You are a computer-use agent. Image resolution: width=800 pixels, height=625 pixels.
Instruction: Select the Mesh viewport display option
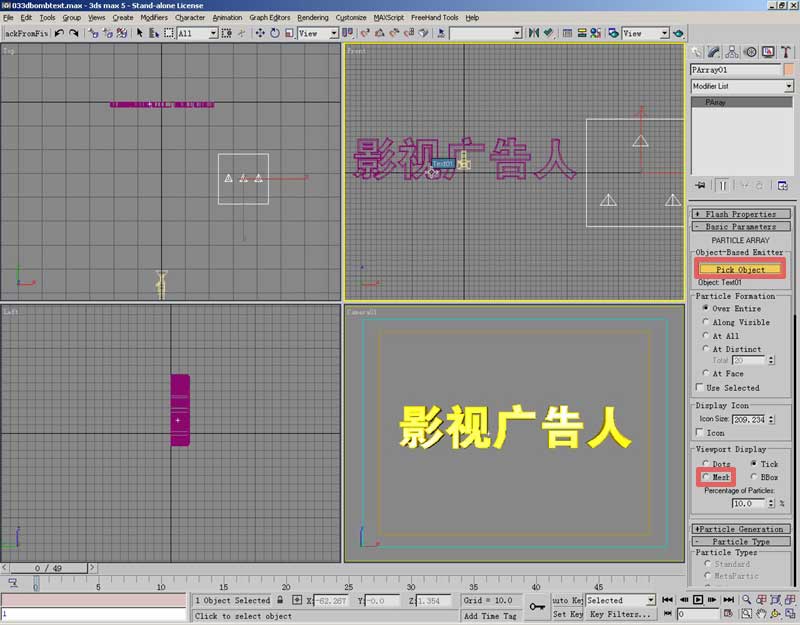coord(707,478)
